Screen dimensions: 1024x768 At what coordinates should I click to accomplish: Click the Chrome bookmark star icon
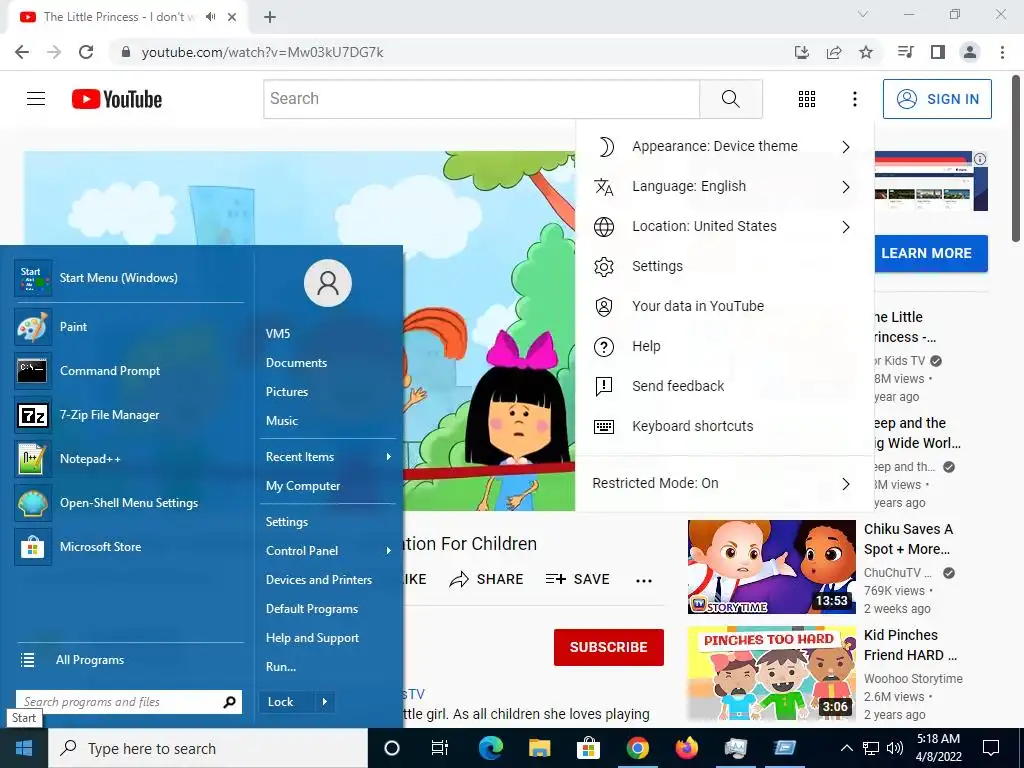pos(866,52)
